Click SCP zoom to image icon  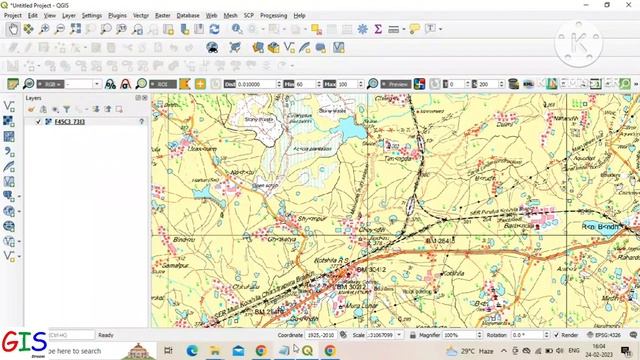tap(29, 84)
